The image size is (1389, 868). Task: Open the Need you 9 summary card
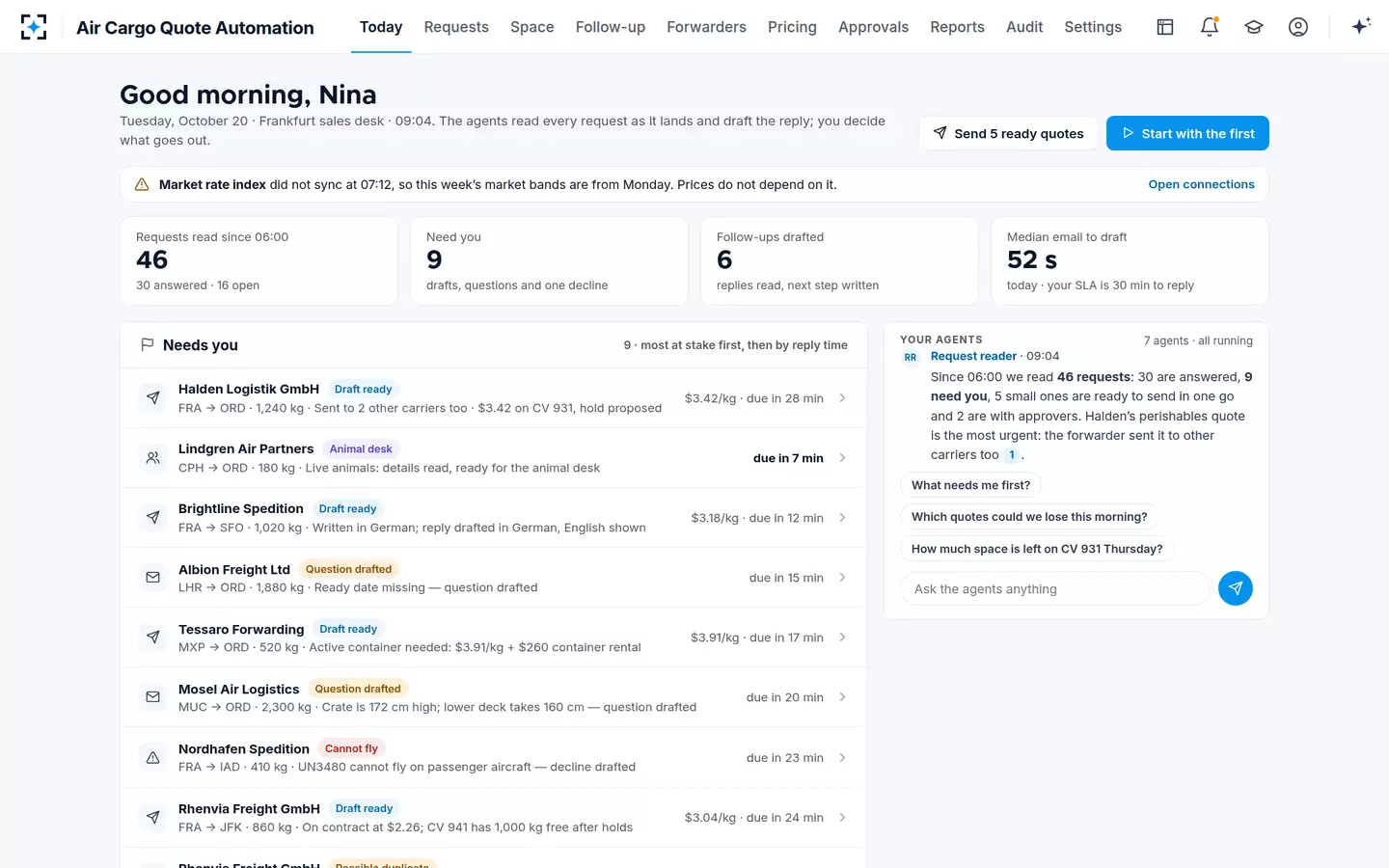click(x=549, y=260)
